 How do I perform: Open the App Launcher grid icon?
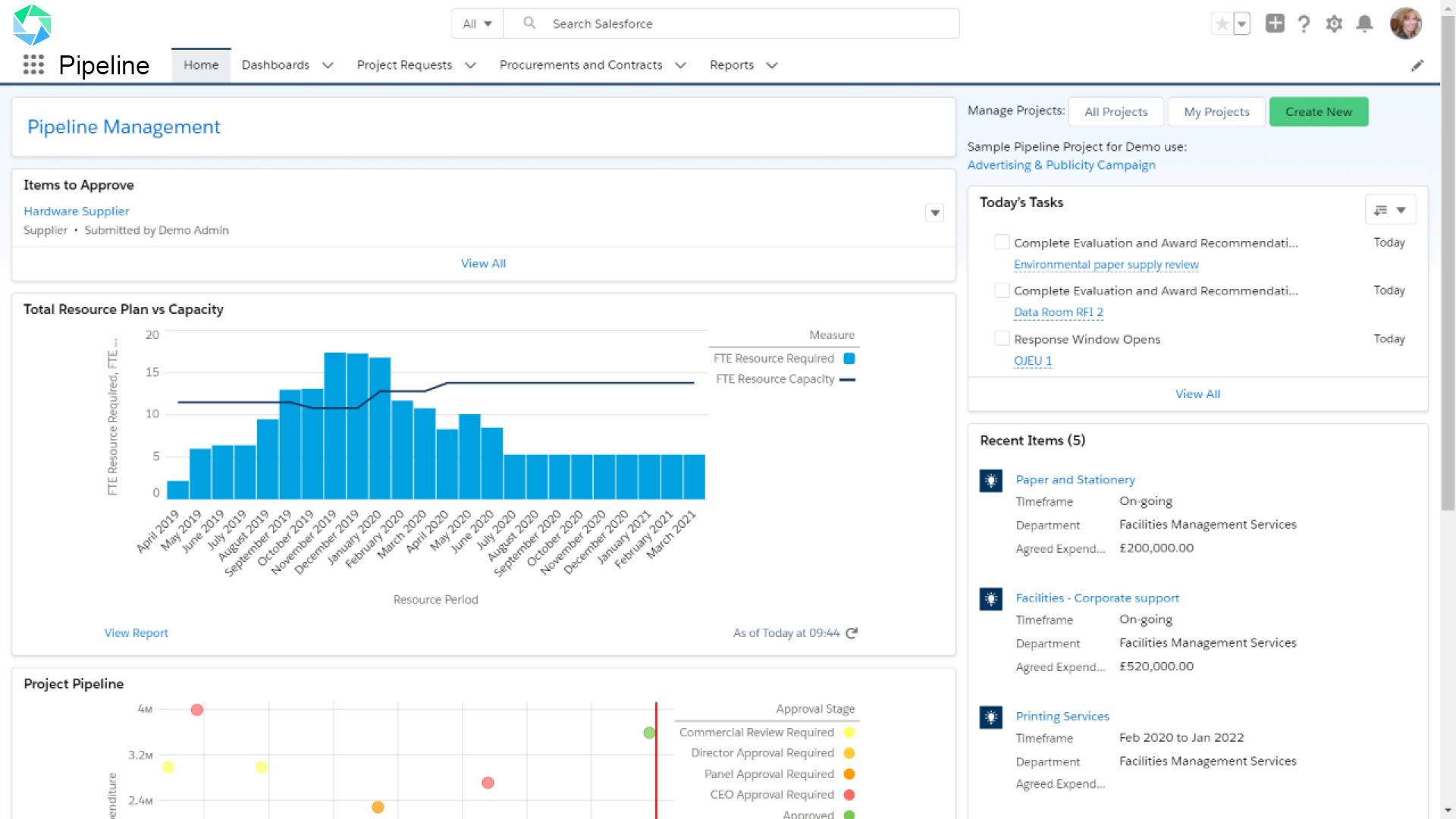click(x=33, y=65)
